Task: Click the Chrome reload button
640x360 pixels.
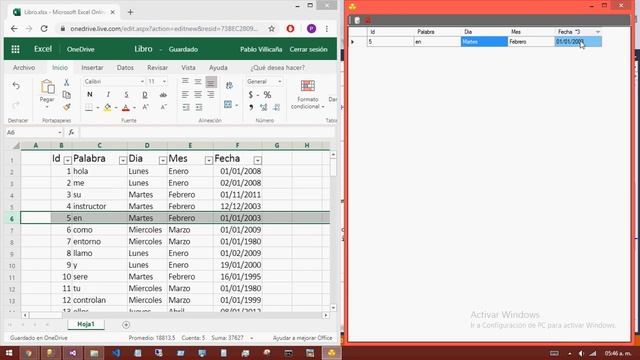Action: [x=44, y=29]
